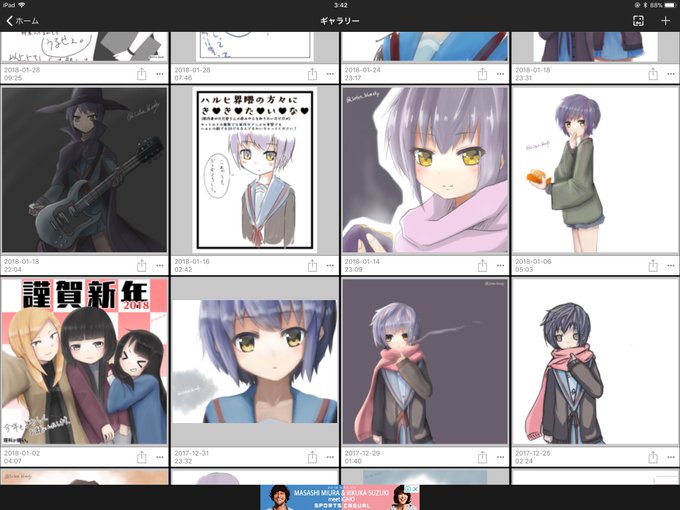Share the 2017-12-31 23:32 artwork
This screenshot has width=680, height=510.
(x=312, y=457)
